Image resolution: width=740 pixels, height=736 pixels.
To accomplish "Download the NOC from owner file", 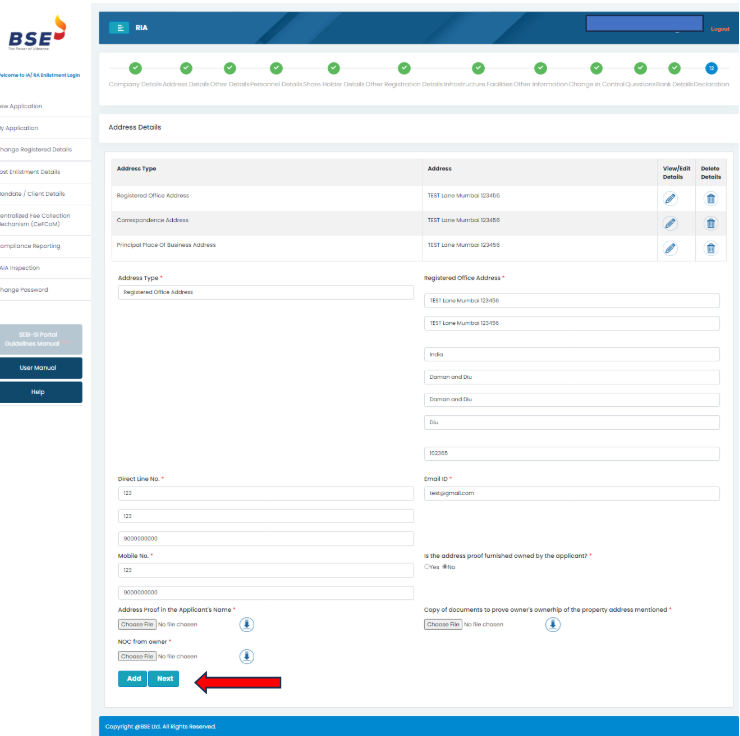I will coord(246,656).
